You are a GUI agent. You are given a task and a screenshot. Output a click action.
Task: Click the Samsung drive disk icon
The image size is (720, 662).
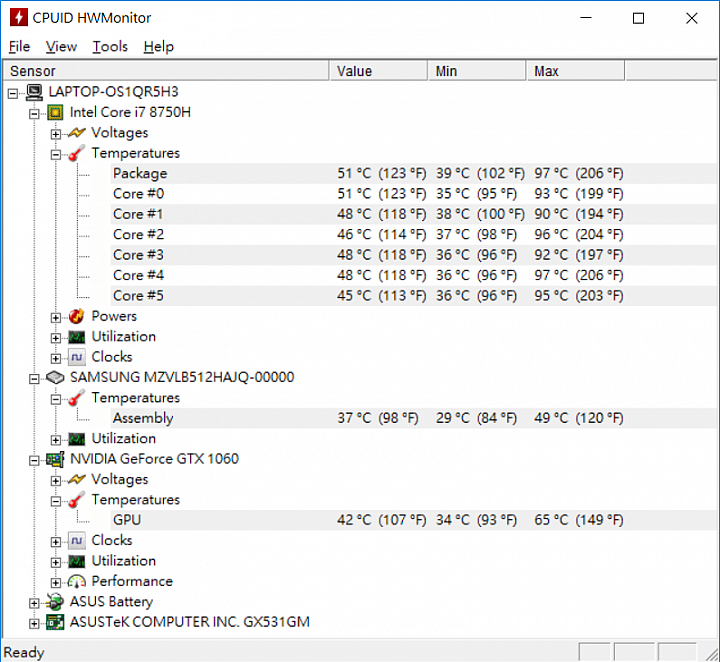click(55, 377)
